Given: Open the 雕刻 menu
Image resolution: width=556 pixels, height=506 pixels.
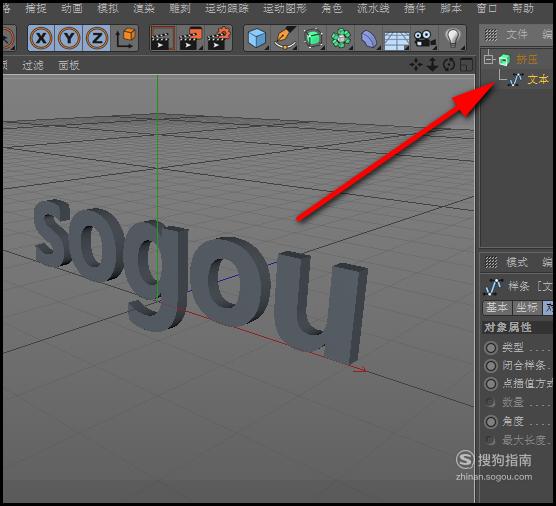Looking at the screenshot, I should point(180,8).
